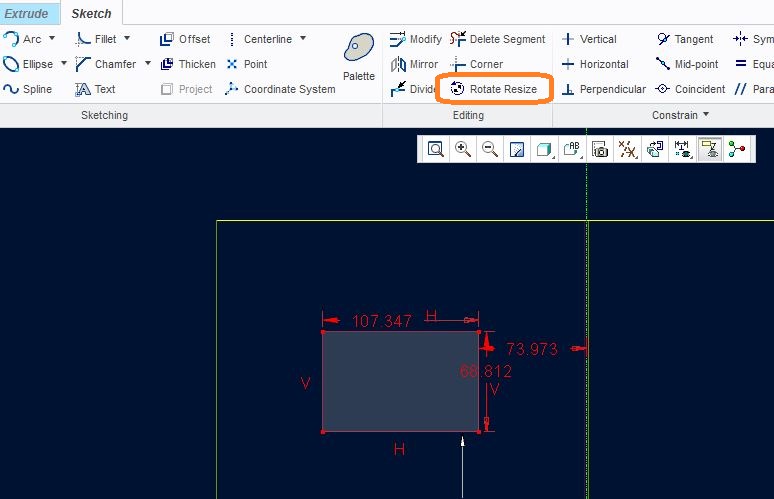Click the Delete Segment tool
Image resolution: width=774 pixels, height=499 pixels.
pyautogui.click(x=498, y=39)
